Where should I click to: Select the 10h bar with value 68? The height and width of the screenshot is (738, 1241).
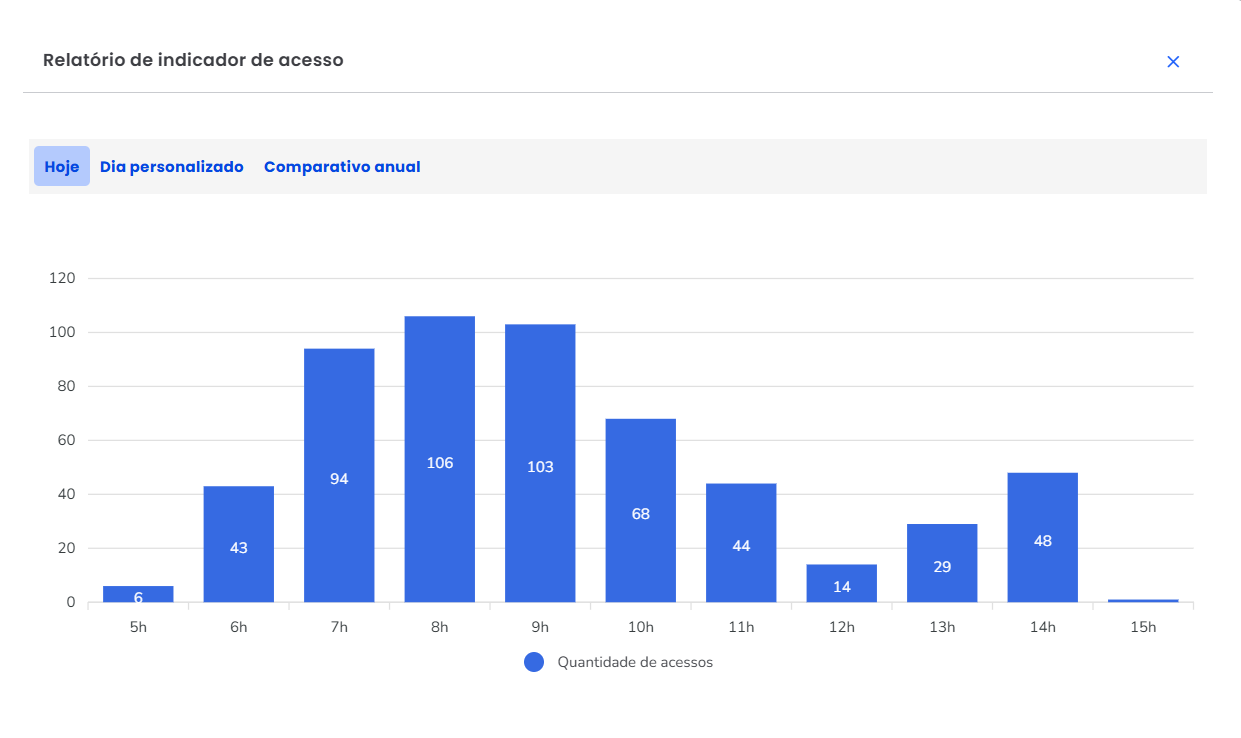coord(641,510)
